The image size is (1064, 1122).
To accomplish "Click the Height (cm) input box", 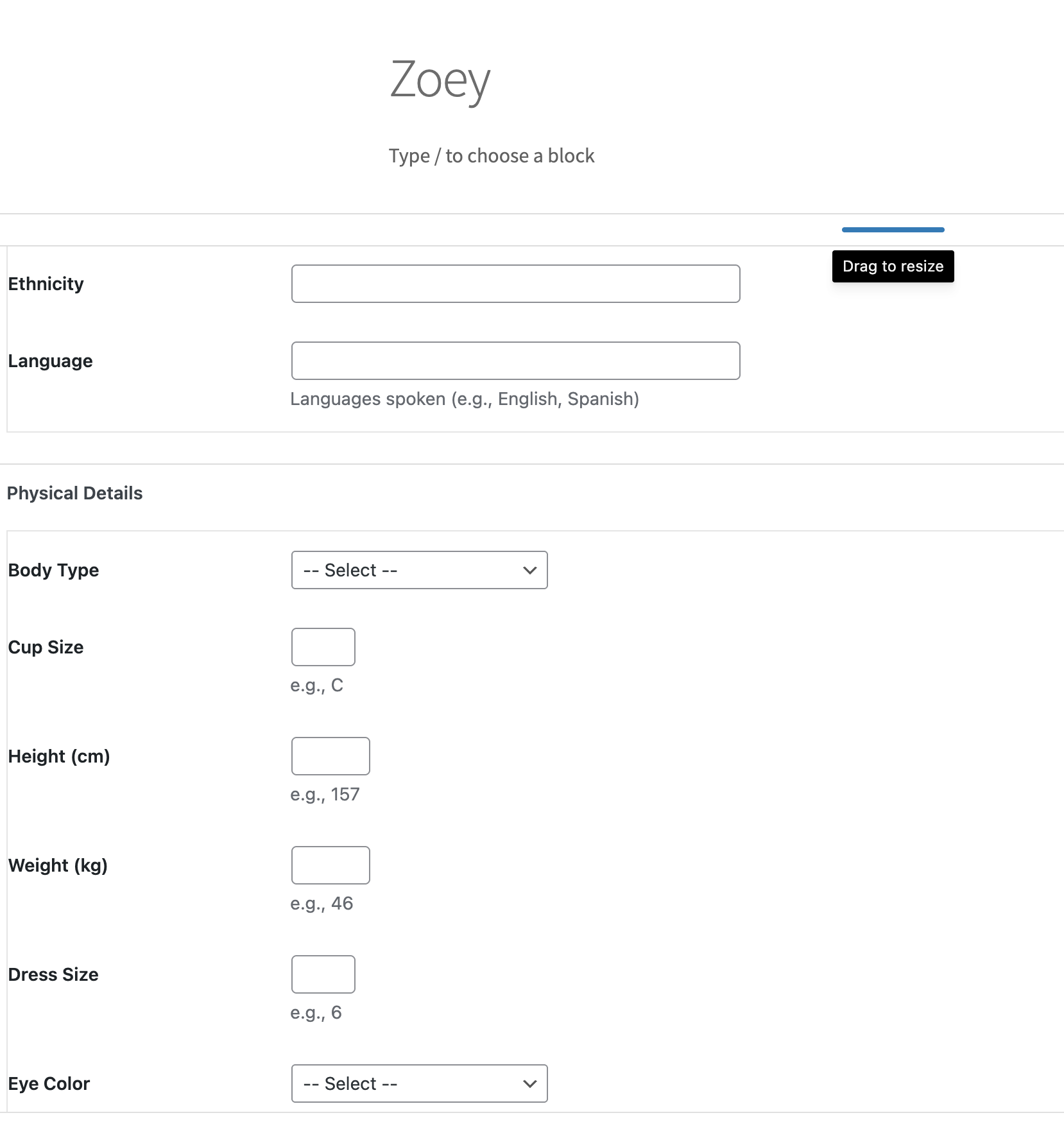I will [x=330, y=755].
